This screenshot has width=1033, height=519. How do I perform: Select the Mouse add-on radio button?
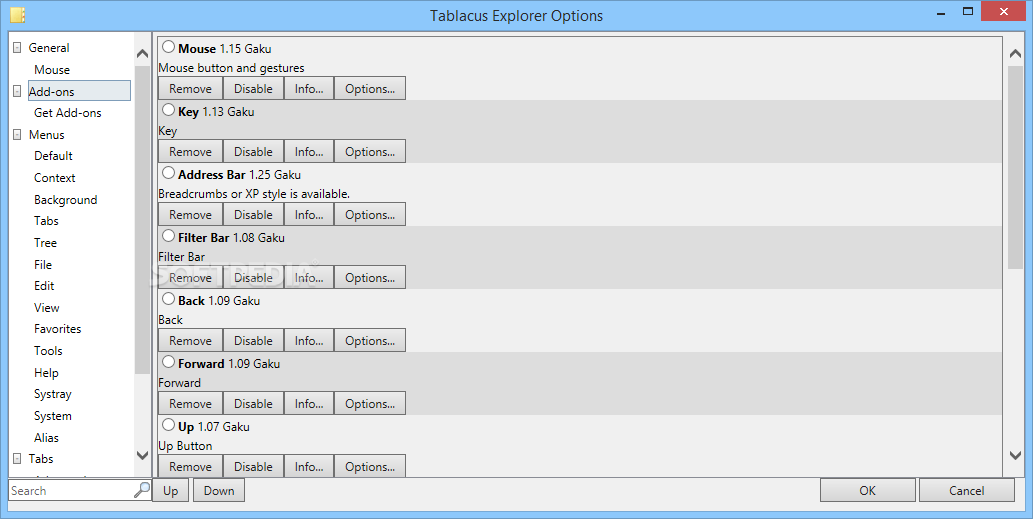pyautogui.click(x=169, y=47)
